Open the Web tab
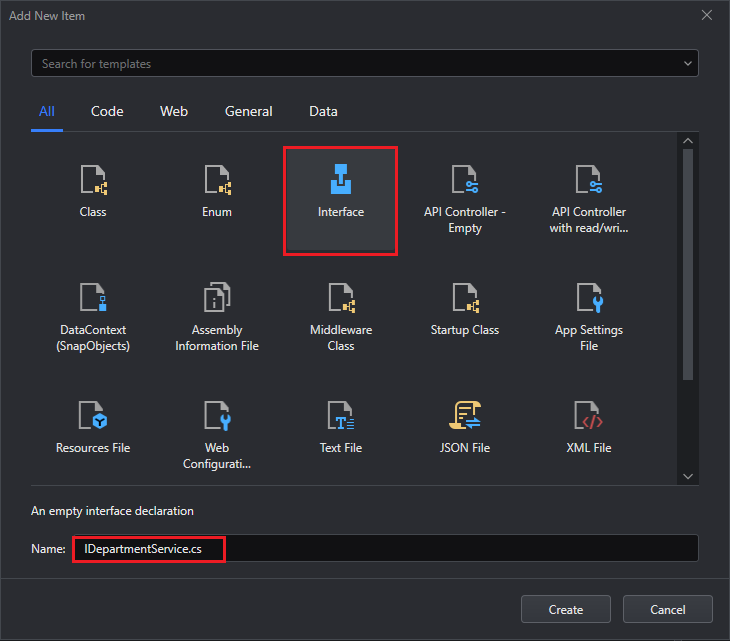This screenshot has height=641, width=730. click(174, 112)
